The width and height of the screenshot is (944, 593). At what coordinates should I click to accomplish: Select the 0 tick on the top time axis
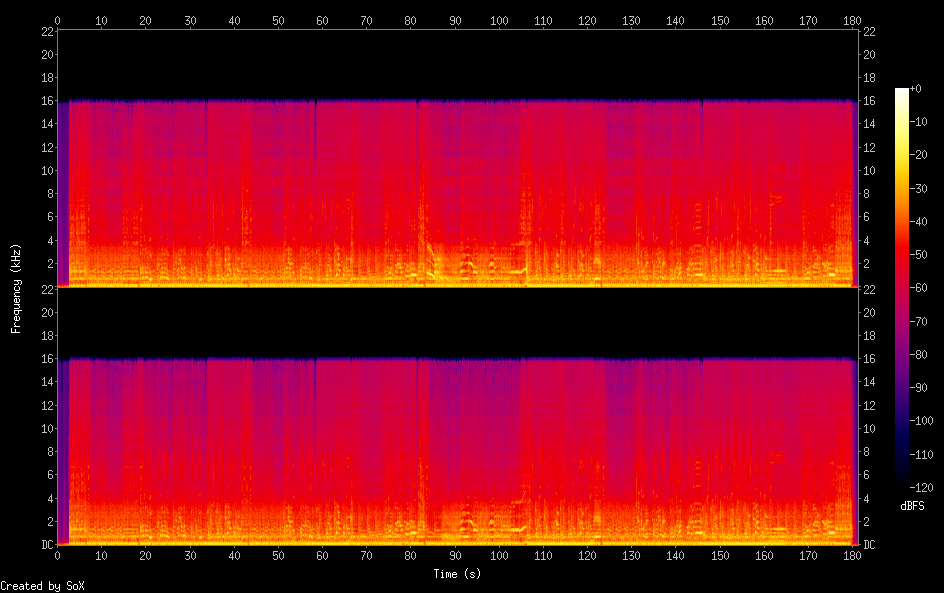pos(57,19)
